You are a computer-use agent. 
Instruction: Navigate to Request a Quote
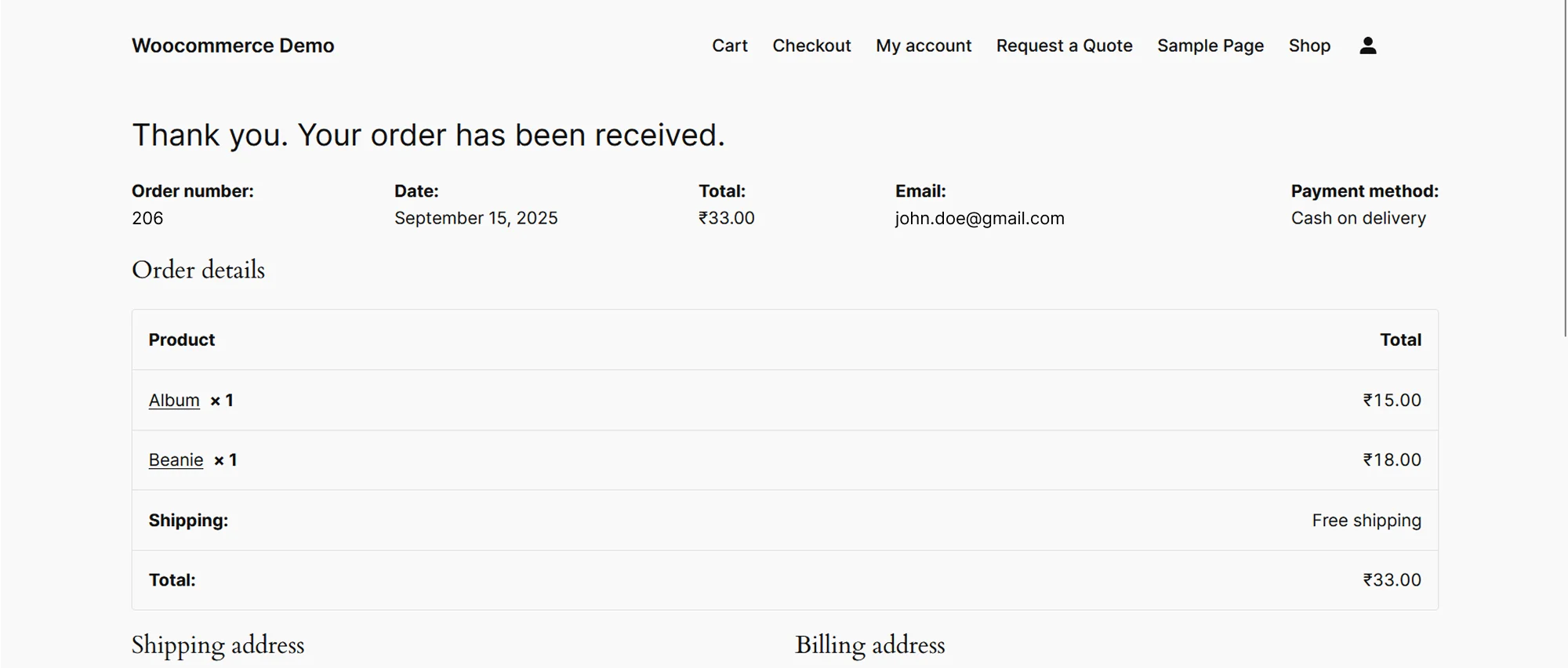point(1064,45)
